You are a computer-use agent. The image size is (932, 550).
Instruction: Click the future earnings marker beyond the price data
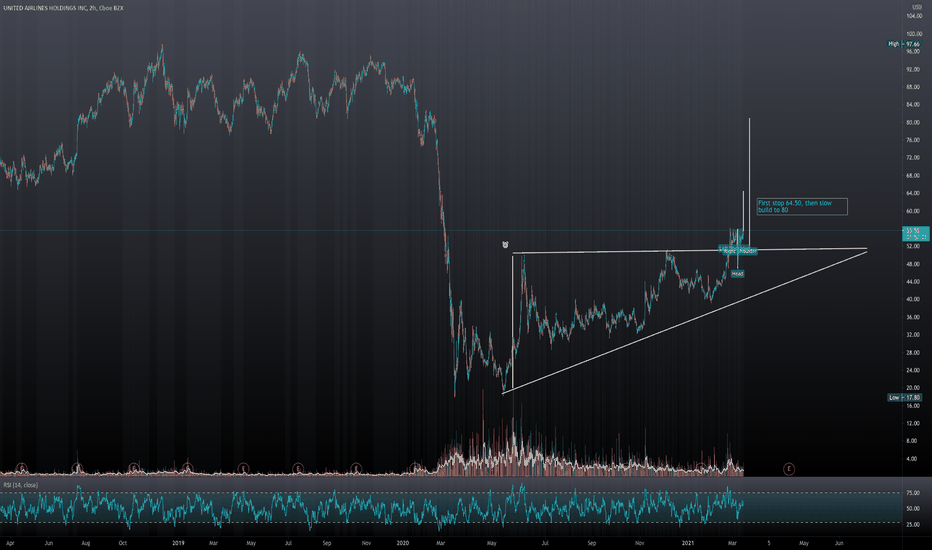[x=789, y=469]
